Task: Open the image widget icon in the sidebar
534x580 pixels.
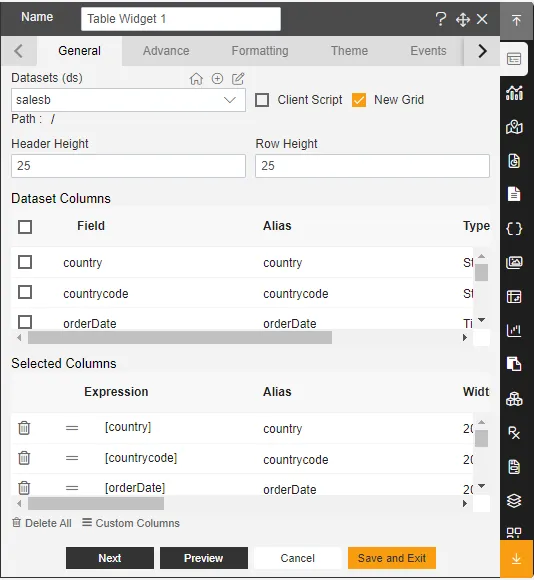Action: click(514, 263)
